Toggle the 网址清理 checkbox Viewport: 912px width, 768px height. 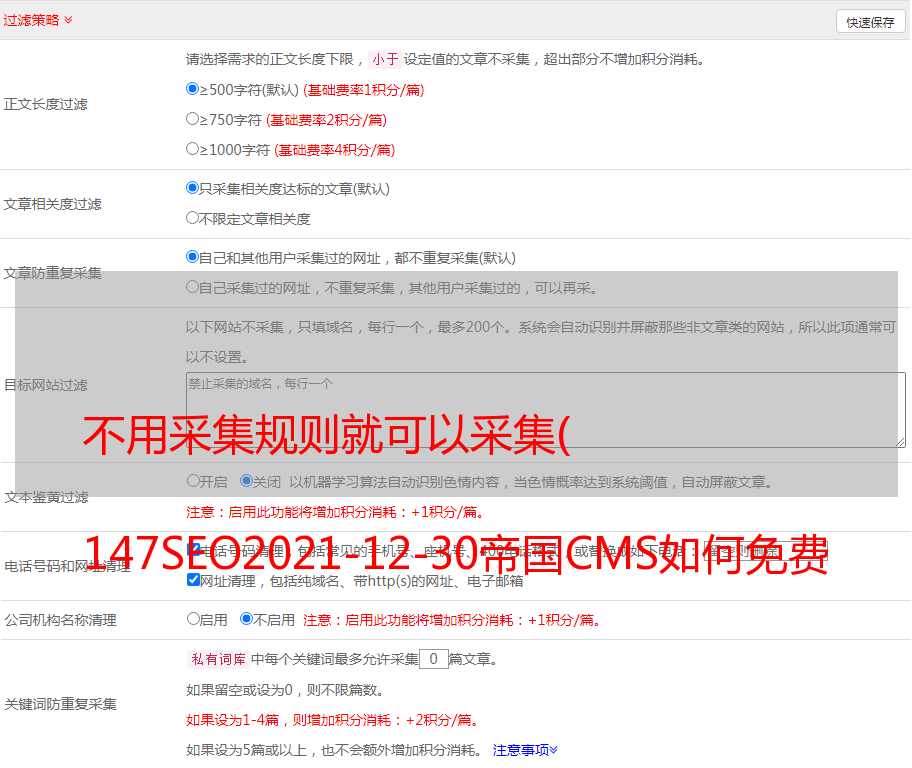coord(194,579)
